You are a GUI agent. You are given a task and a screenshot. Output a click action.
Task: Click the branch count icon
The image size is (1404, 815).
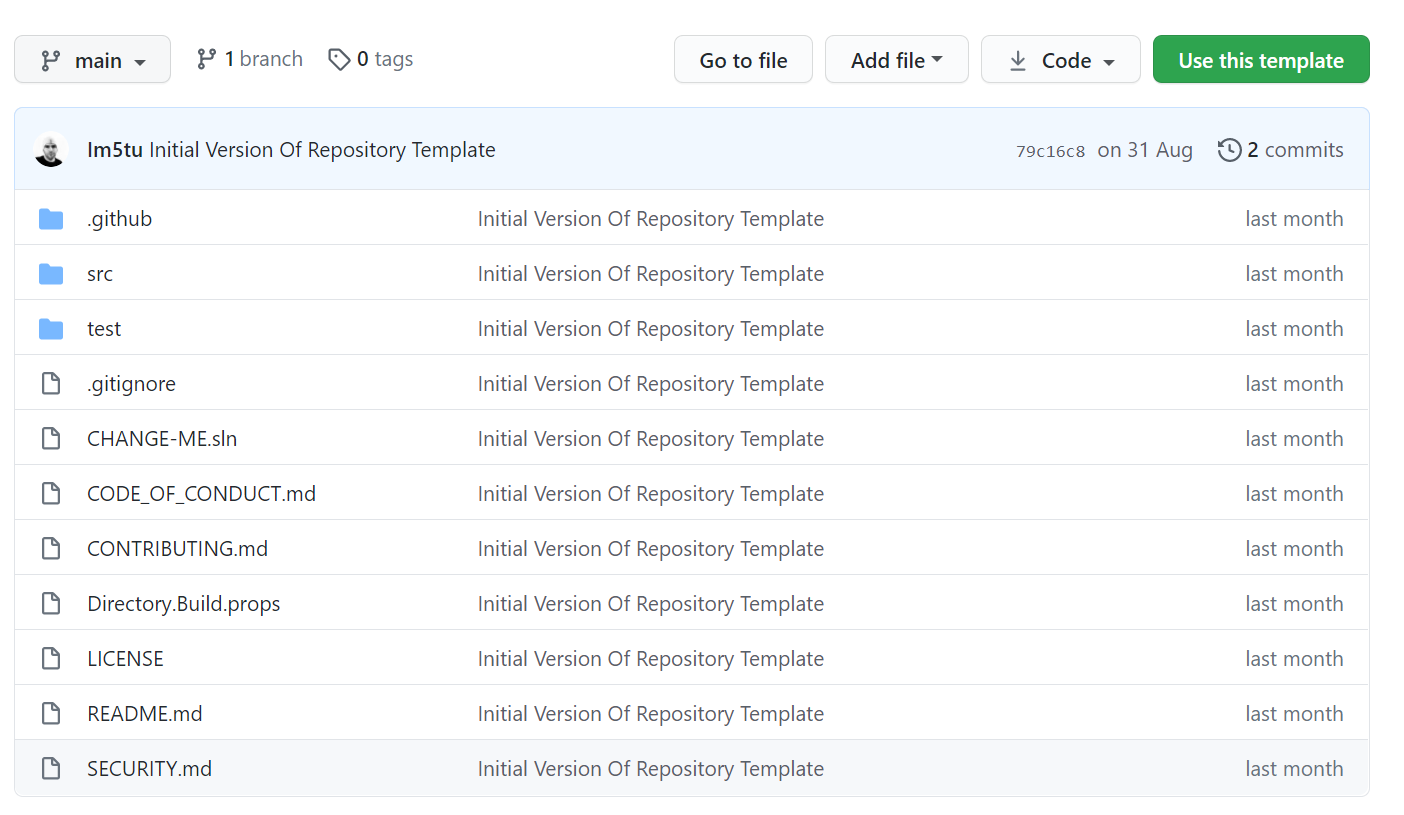206,60
